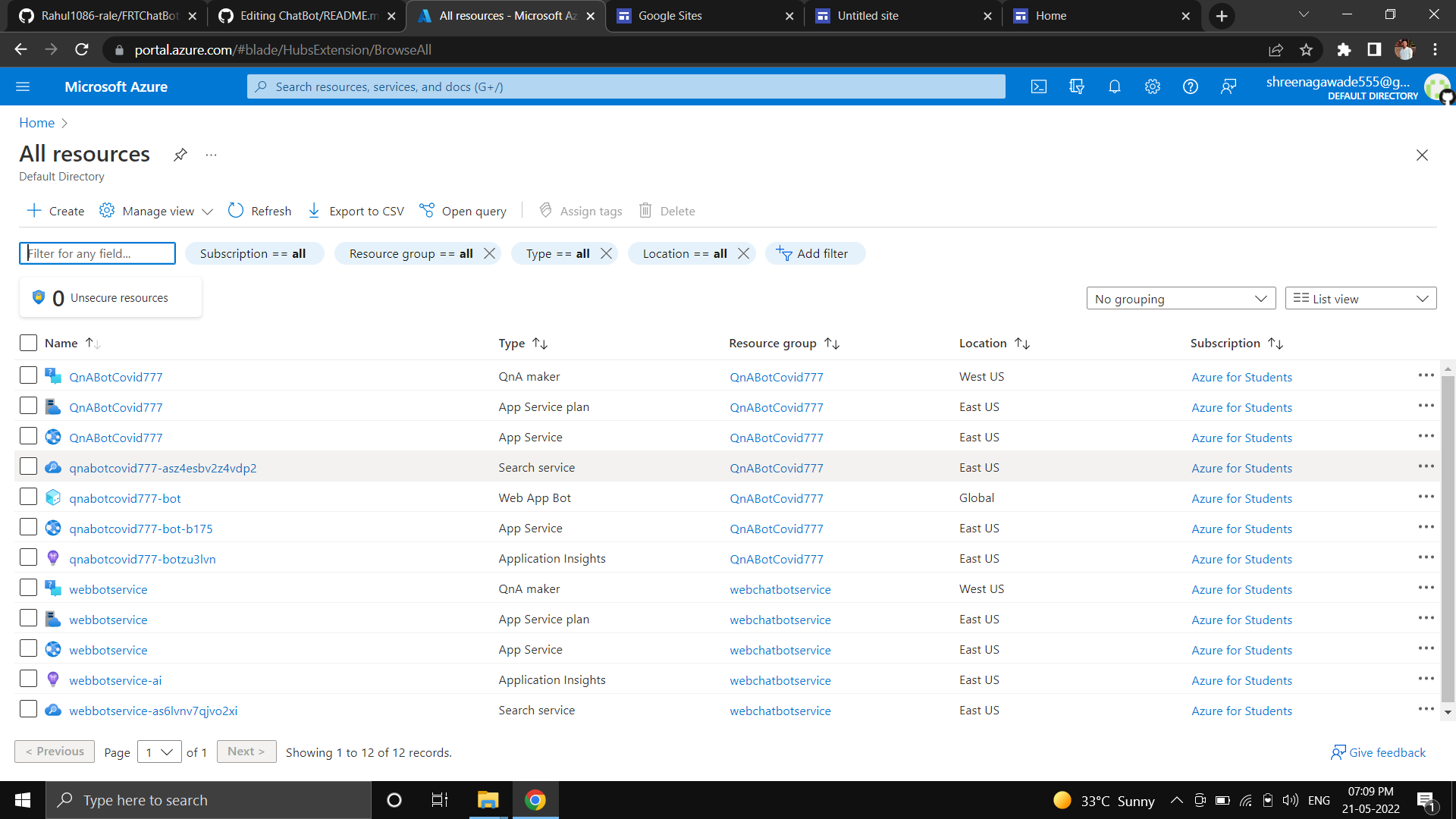Expand the No grouping dropdown

[1181, 299]
